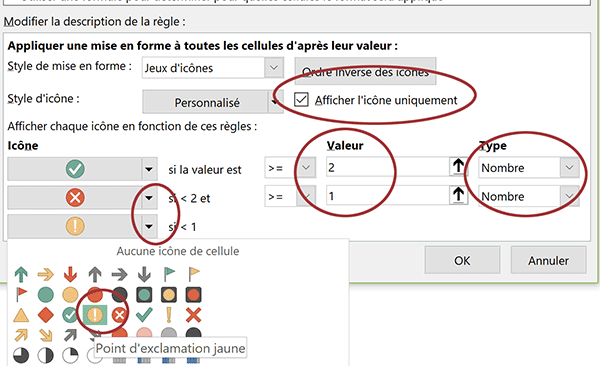Click range selector beside value 2
Viewport: 600px width, 366px height.
tap(458, 167)
